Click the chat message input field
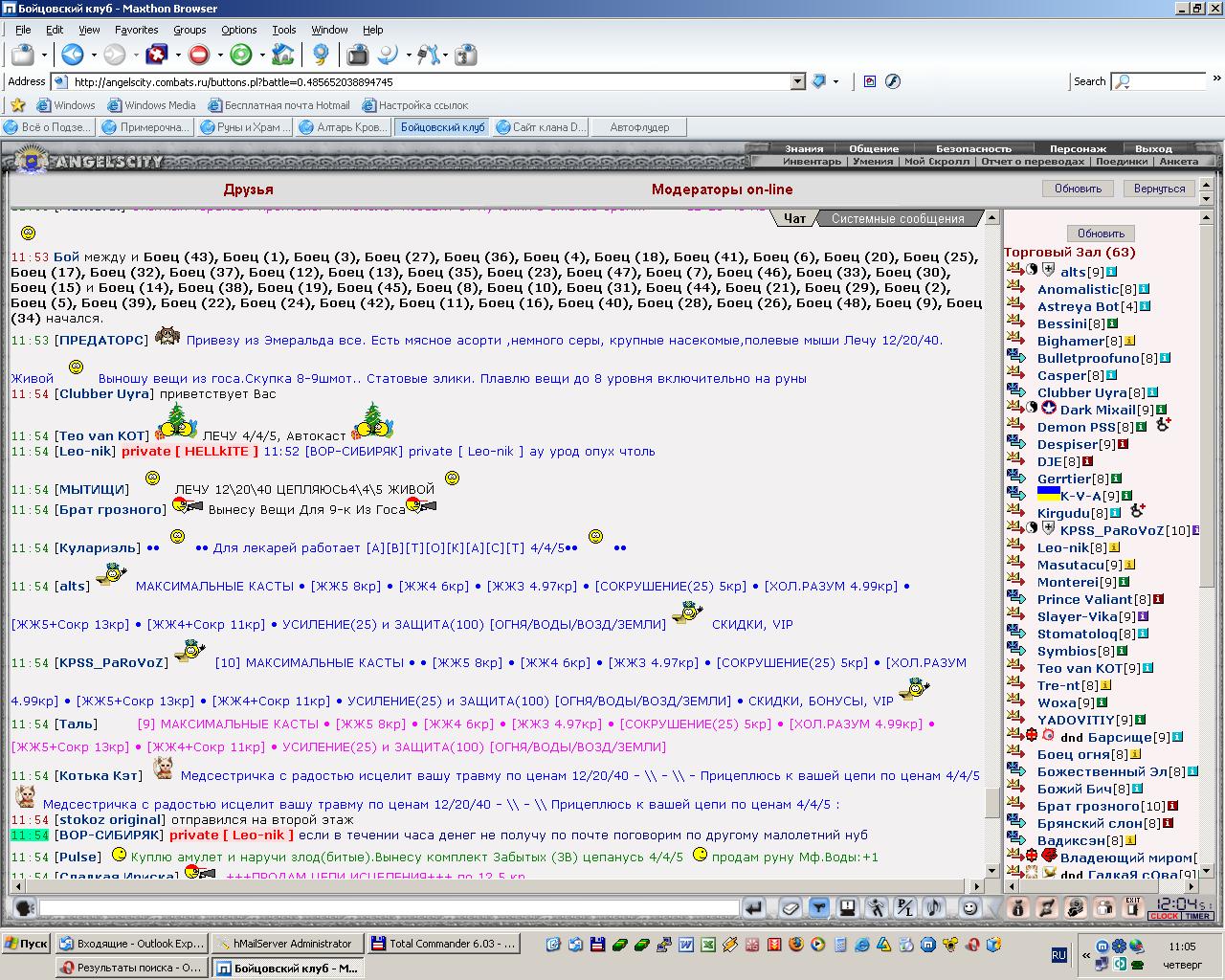Viewport: 1225px width, 980px height. 390,907
